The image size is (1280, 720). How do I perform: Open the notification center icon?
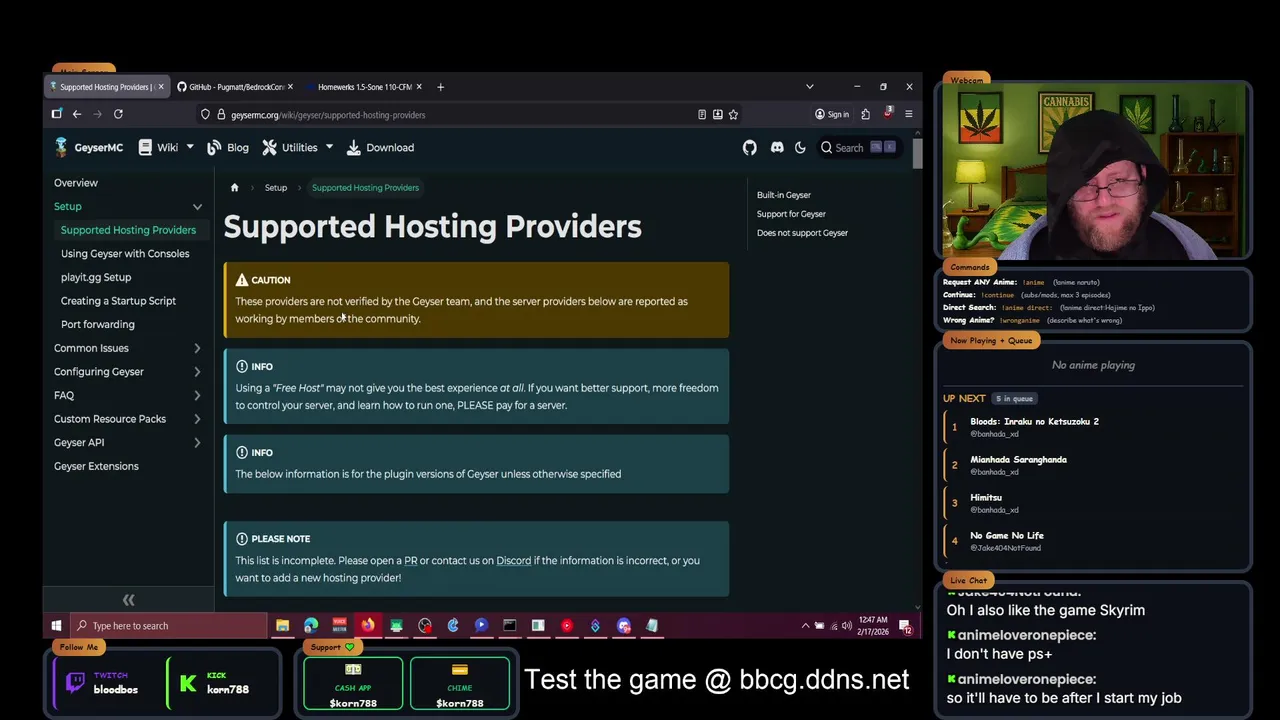(x=905, y=626)
